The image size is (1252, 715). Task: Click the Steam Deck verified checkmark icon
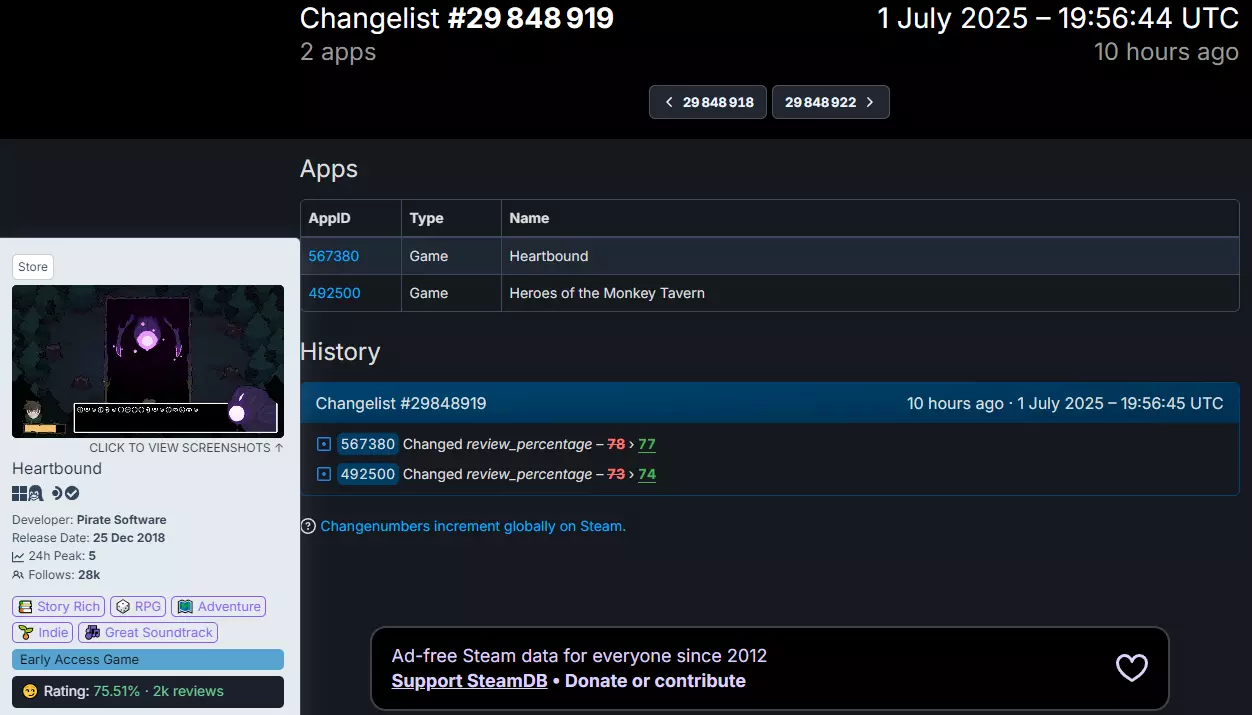72,493
